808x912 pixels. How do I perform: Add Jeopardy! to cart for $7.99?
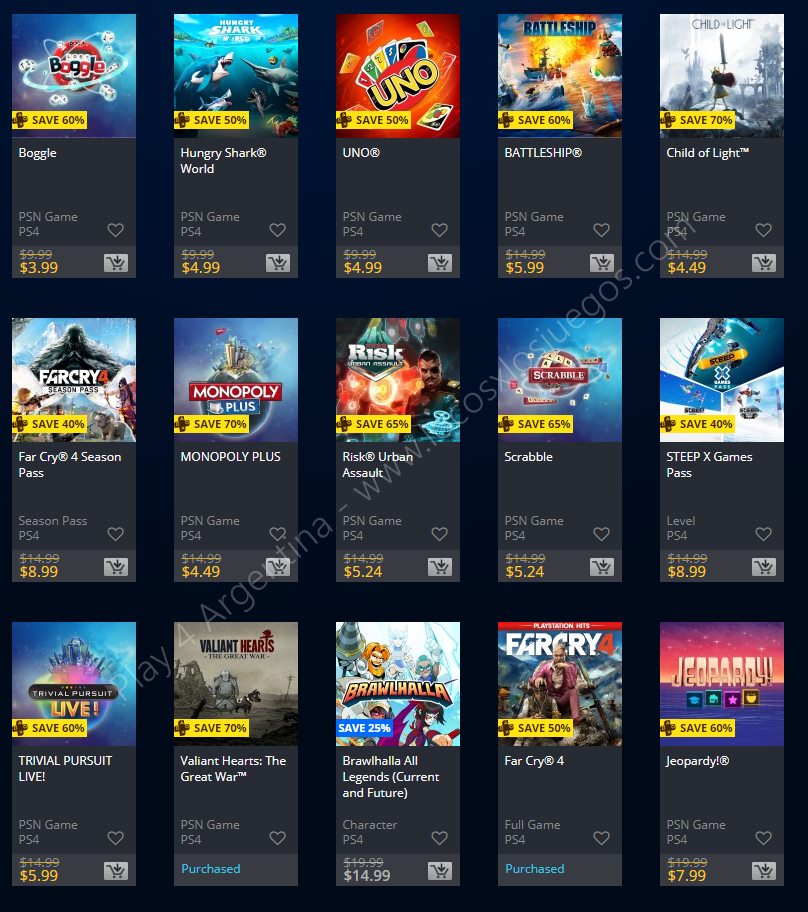point(764,871)
